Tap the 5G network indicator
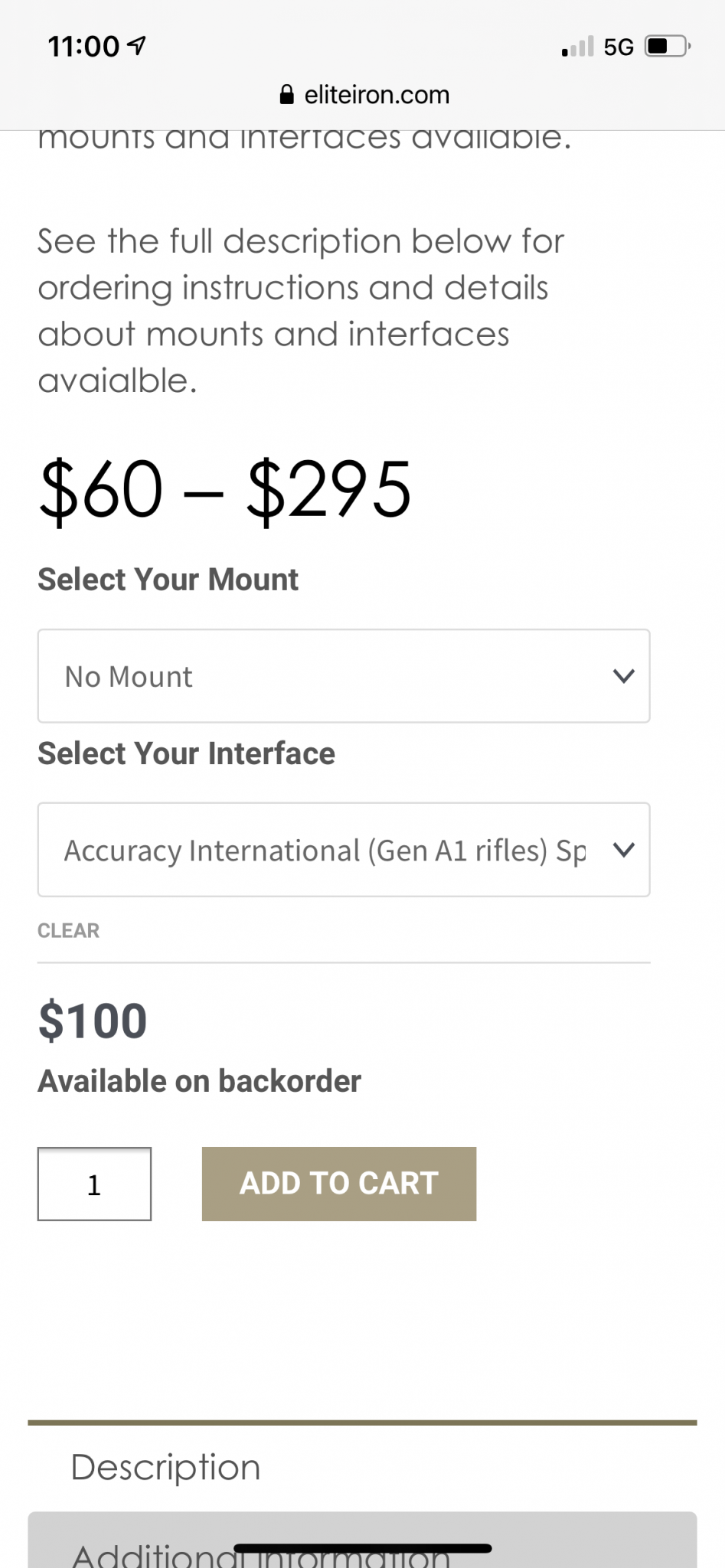 tap(619, 47)
